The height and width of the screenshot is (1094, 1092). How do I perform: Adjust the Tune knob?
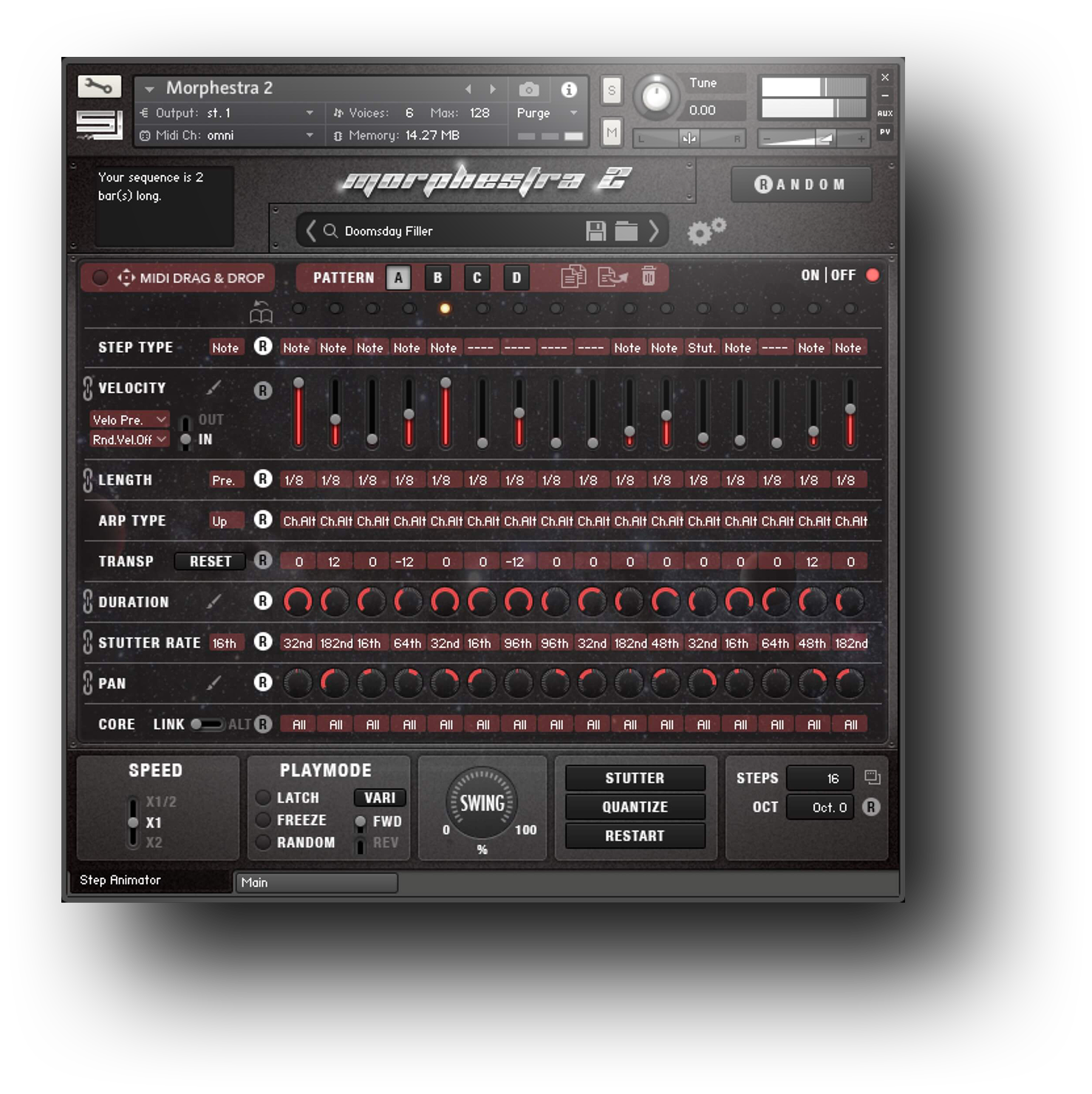click(x=656, y=96)
